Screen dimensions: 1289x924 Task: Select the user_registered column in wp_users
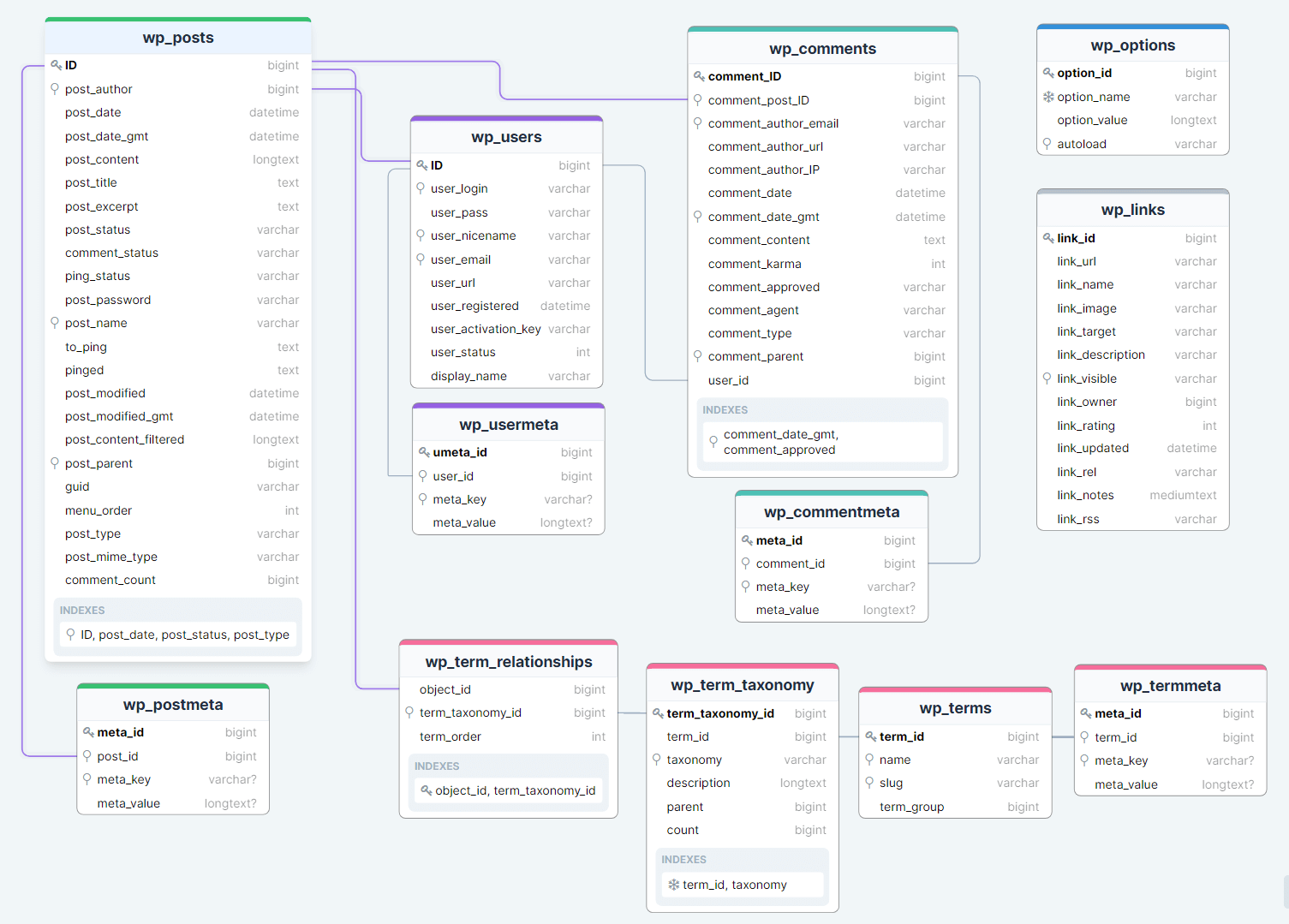point(507,306)
